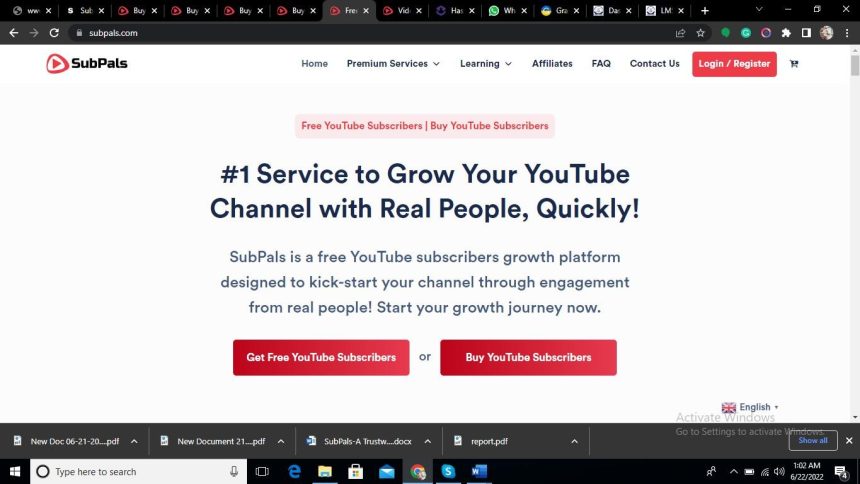Image resolution: width=860 pixels, height=484 pixels.
Task: Open the English language selector
Action: pyautogui.click(x=750, y=407)
